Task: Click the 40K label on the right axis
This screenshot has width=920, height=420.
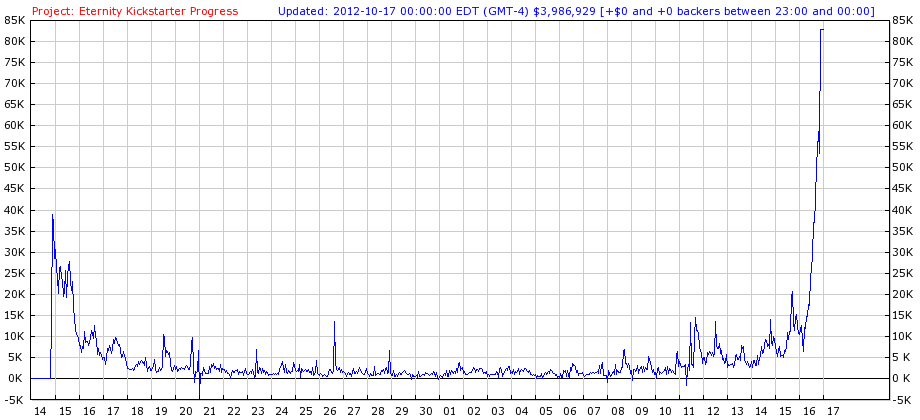Action: pyautogui.click(x=900, y=210)
